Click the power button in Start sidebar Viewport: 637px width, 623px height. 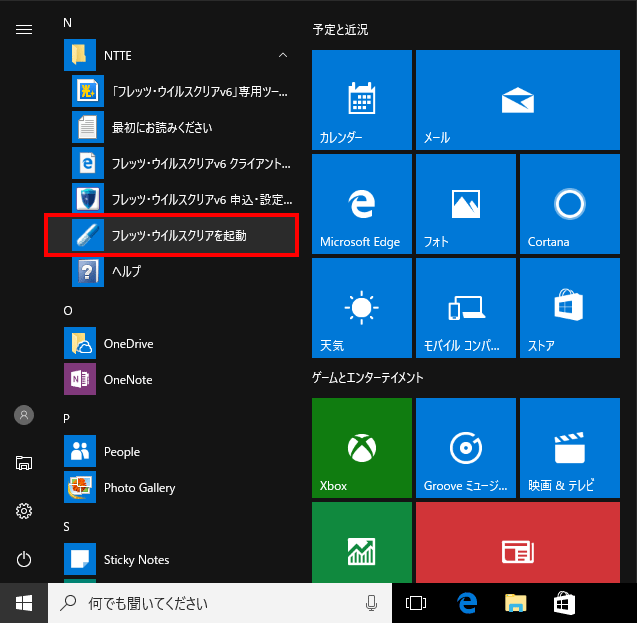(24, 559)
